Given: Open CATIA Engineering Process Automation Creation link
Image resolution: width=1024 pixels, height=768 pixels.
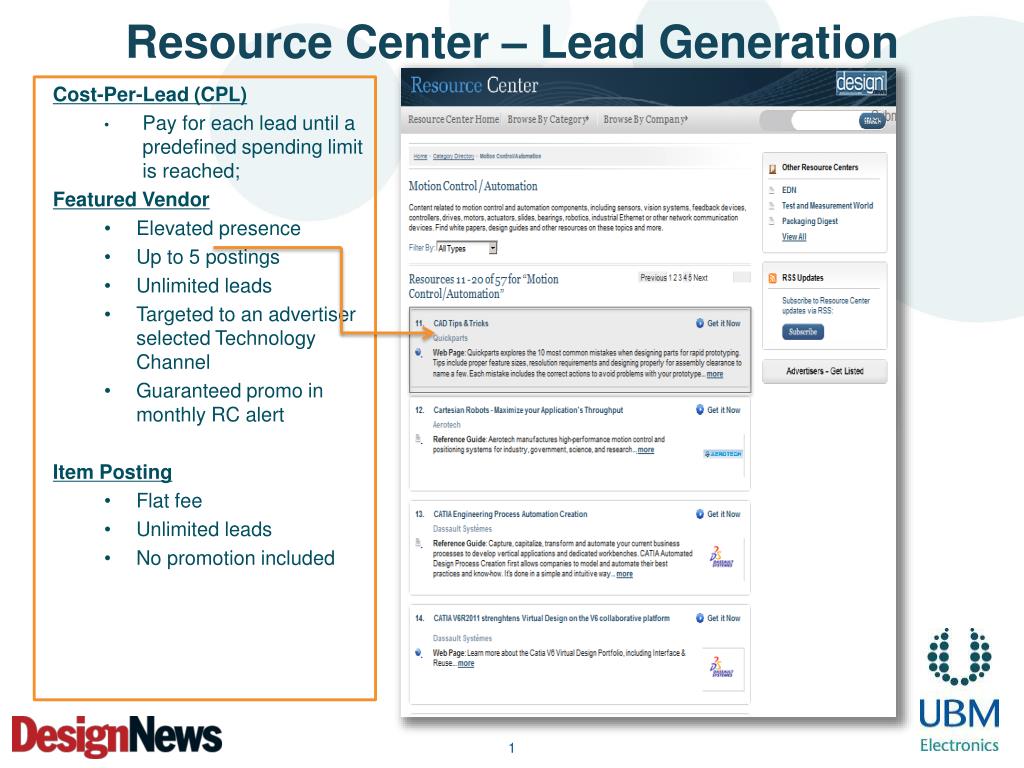Looking at the screenshot, I should 510,514.
